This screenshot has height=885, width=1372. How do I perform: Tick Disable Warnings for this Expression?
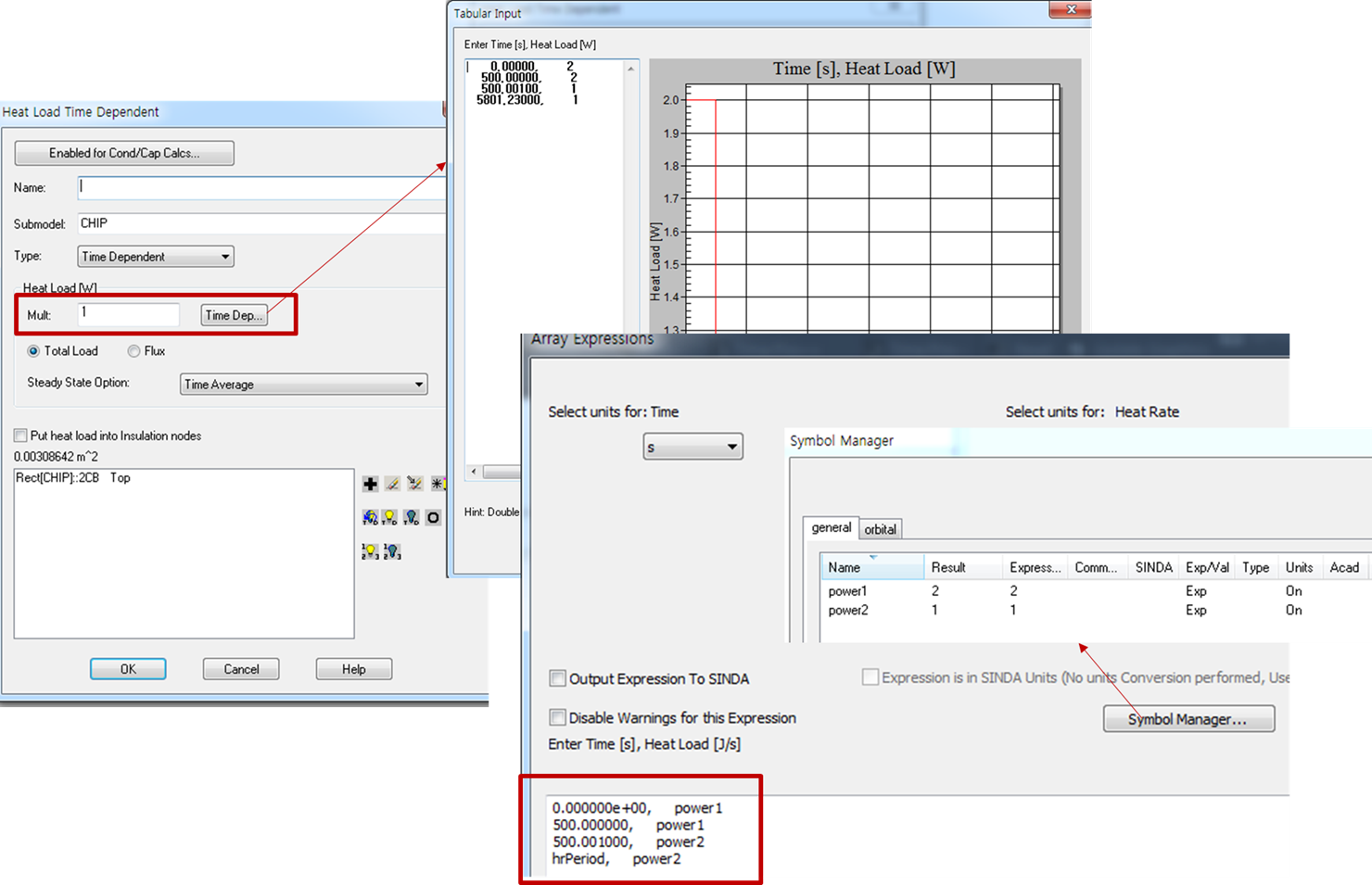557,717
